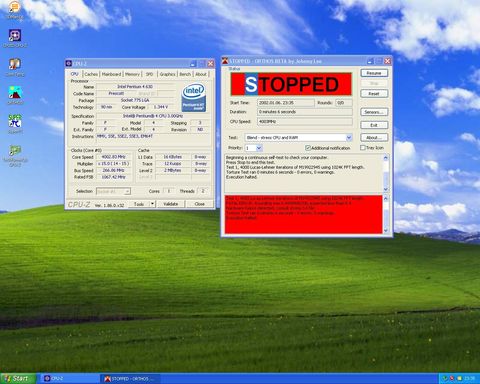The width and height of the screenshot is (480, 384).
Task: Open the Sensors dialog in ORTHOS
Action: click(x=374, y=112)
